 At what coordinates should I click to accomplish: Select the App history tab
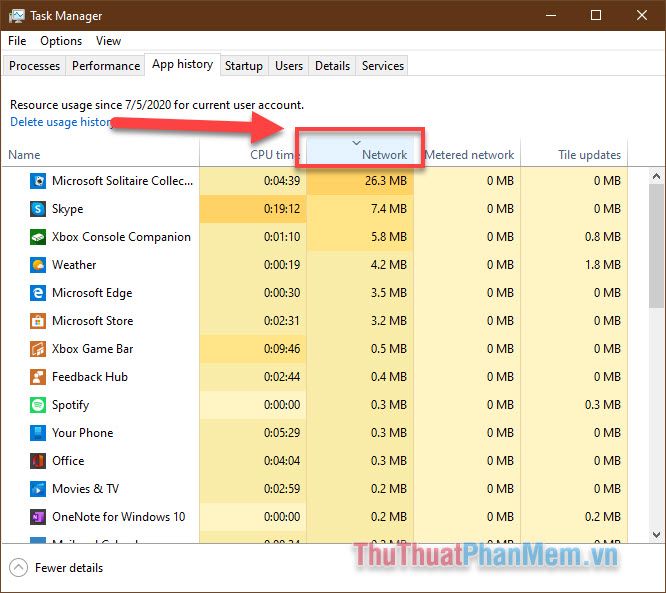pos(182,64)
